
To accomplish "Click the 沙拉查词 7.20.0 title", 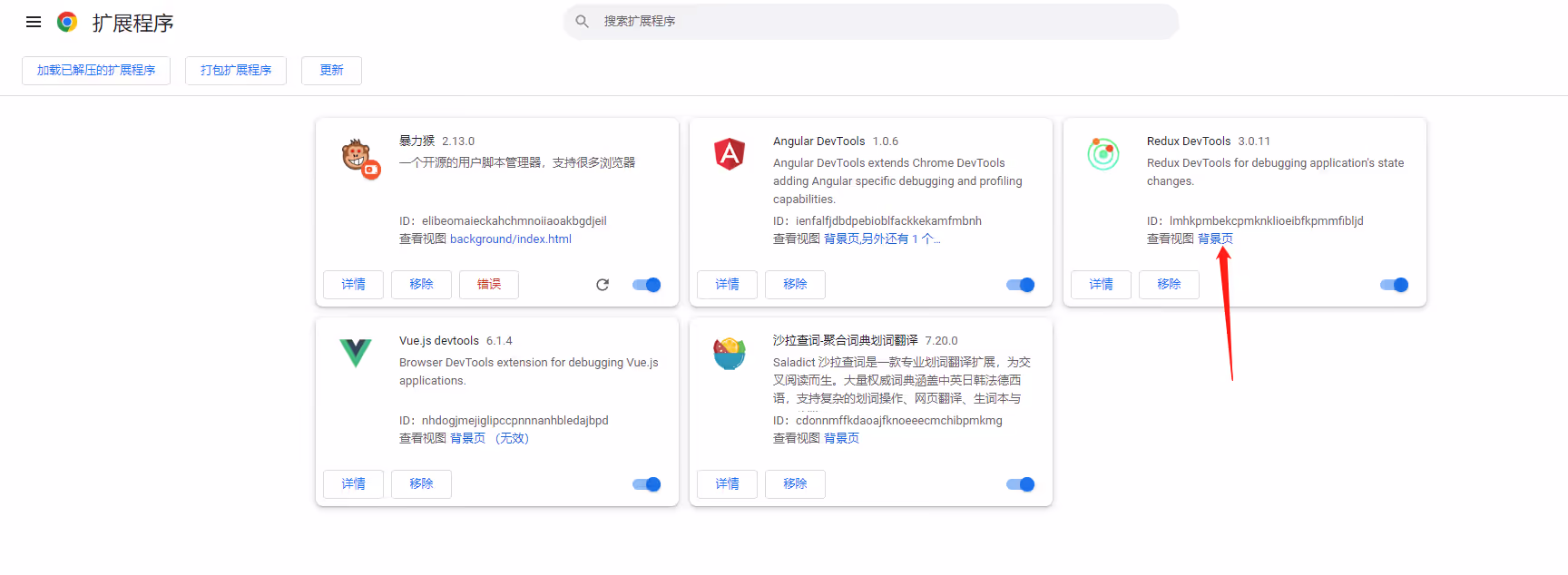I will coord(866,341).
